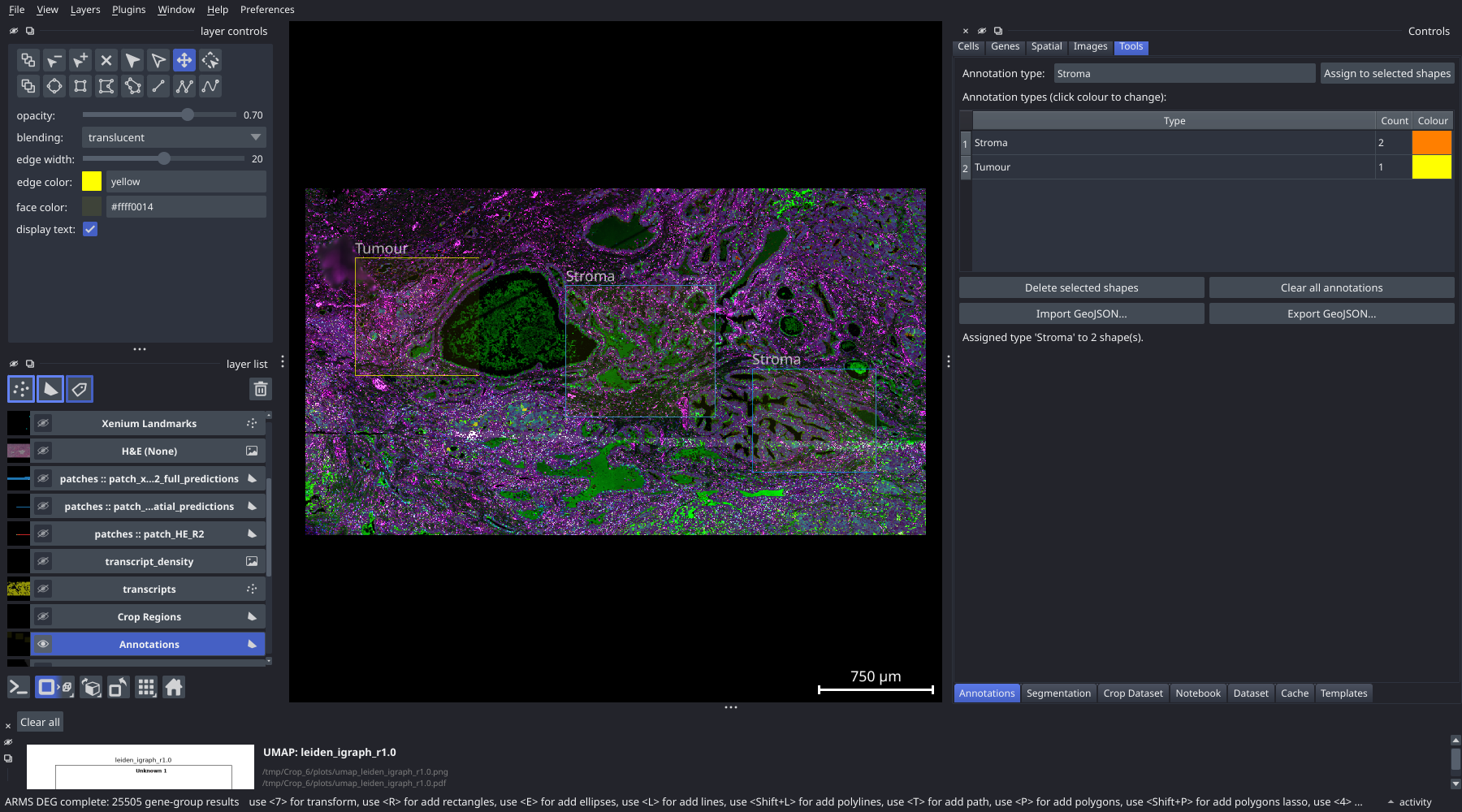
Task: Show the patches :: patch_HE_R2 layer
Action: 43,533
